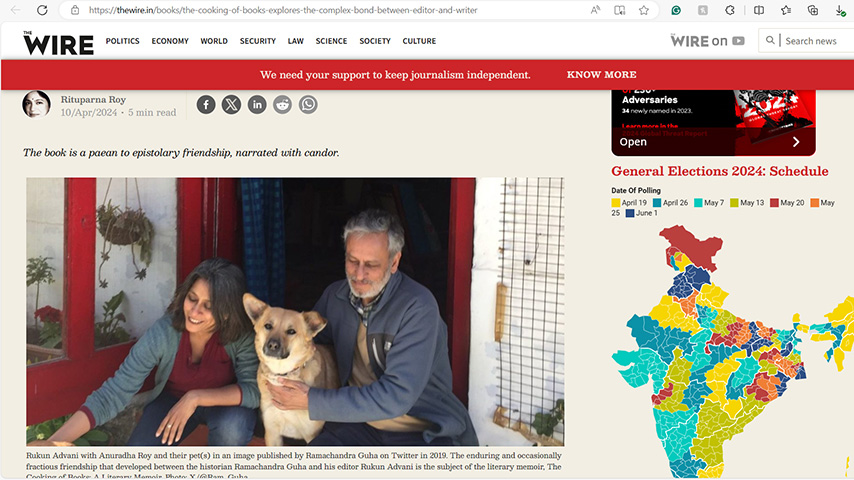
Task: Open The Wire homepage logo
Action: (58, 42)
